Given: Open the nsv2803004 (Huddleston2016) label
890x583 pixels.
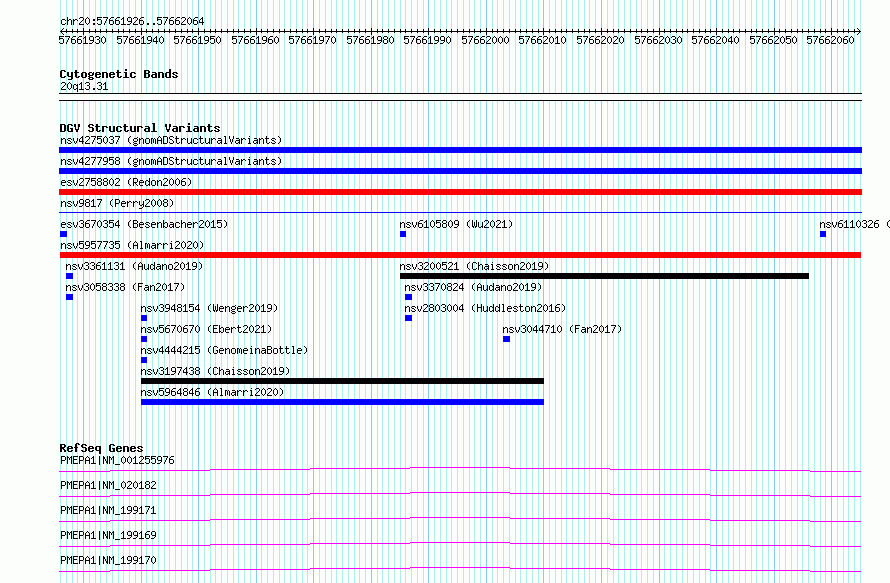Looking at the screenshot, I should (x=485, y=308).
